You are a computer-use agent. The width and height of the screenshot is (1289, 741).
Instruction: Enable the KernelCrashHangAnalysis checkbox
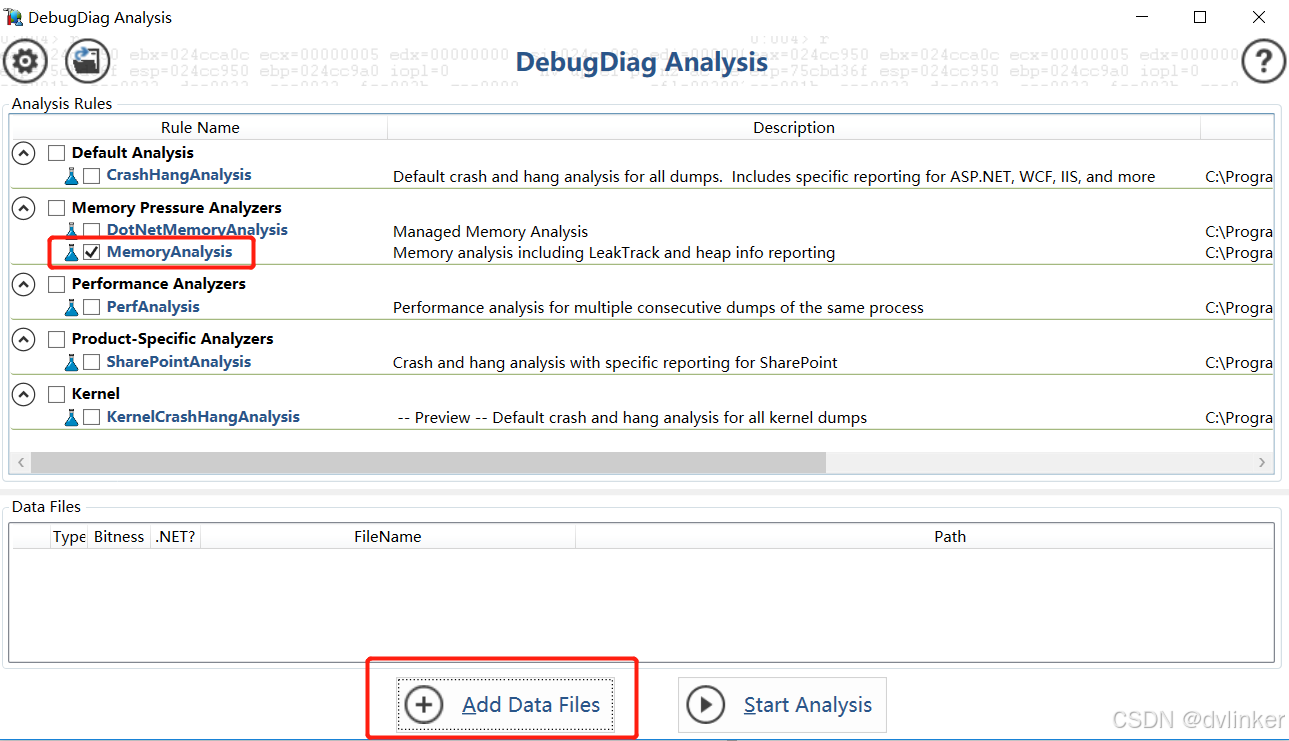pos(91,418)
